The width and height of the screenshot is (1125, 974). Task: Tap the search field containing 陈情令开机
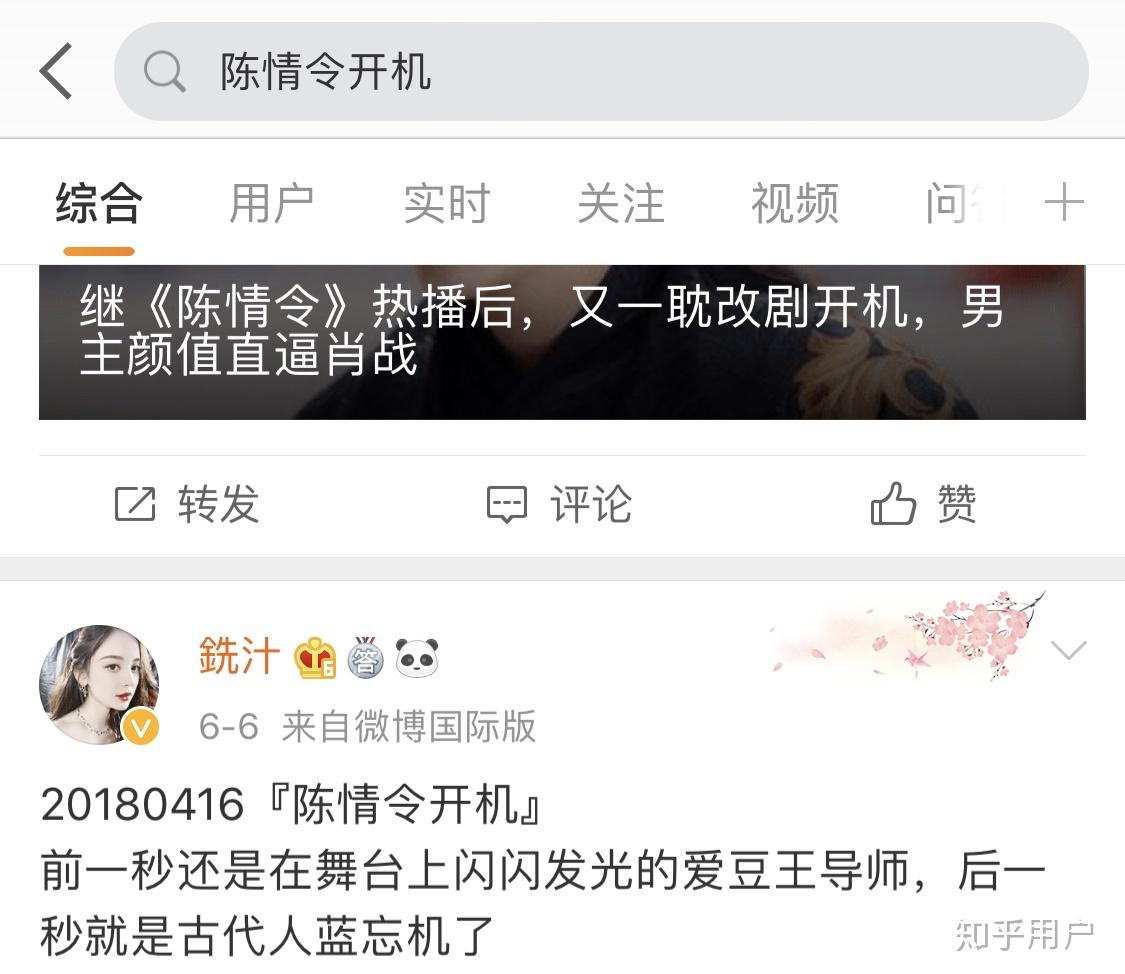point(601,71)
